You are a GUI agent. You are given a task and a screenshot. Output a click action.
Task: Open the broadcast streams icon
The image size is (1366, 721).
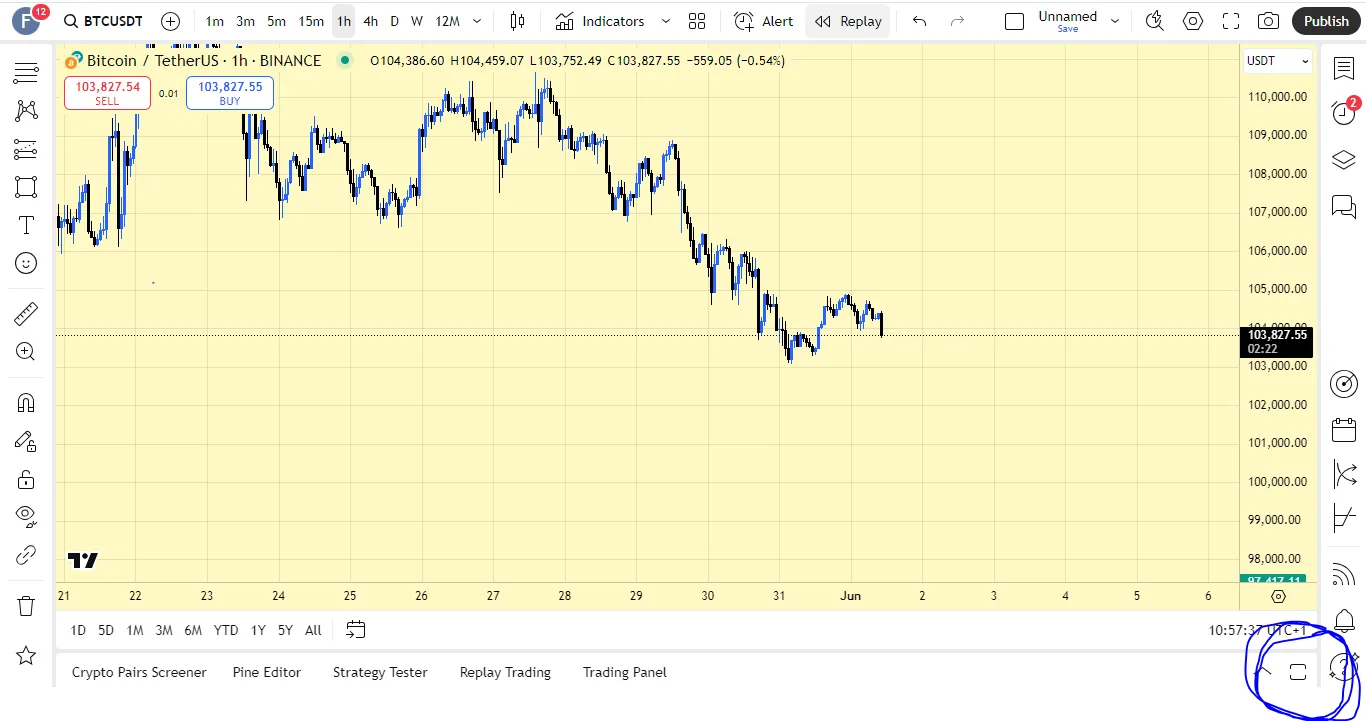click(x=1344, y=575)
